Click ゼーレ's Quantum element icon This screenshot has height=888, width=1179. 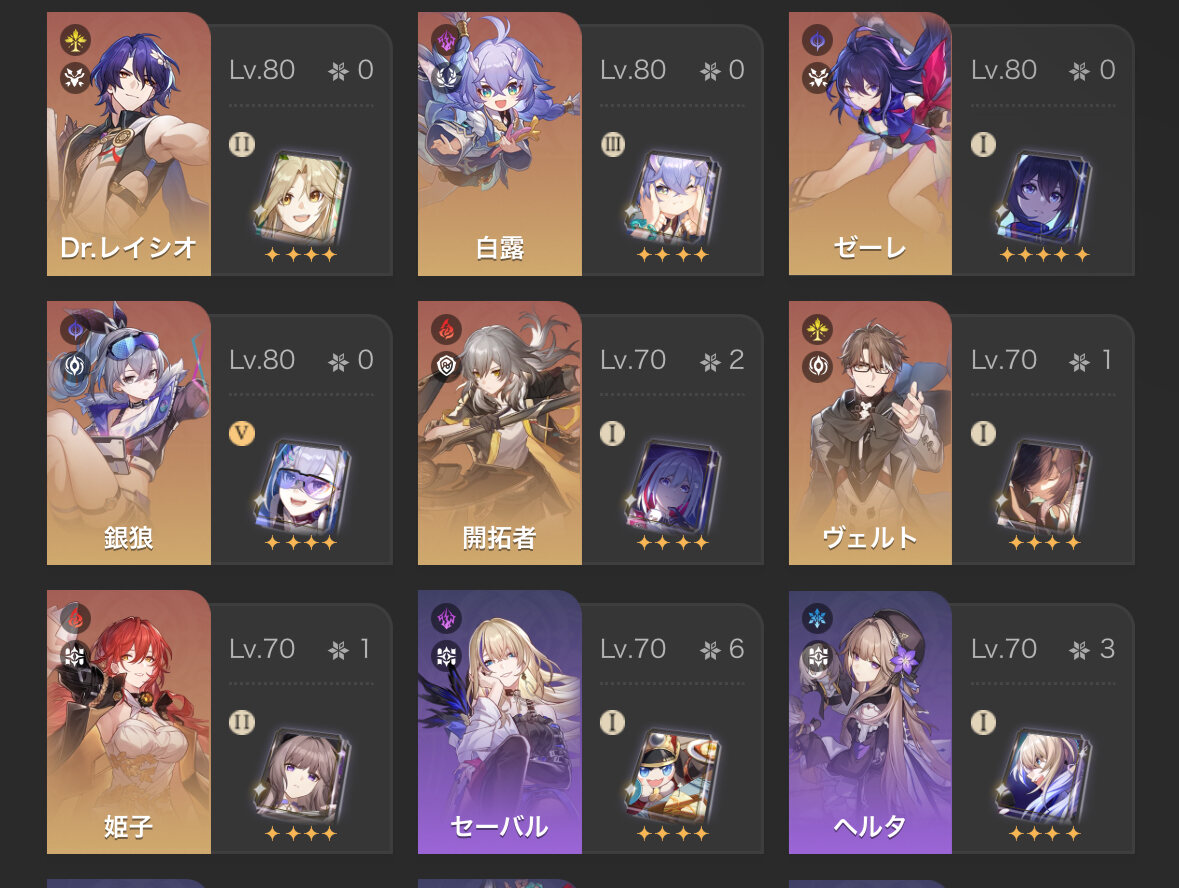[x=817, y=41]
